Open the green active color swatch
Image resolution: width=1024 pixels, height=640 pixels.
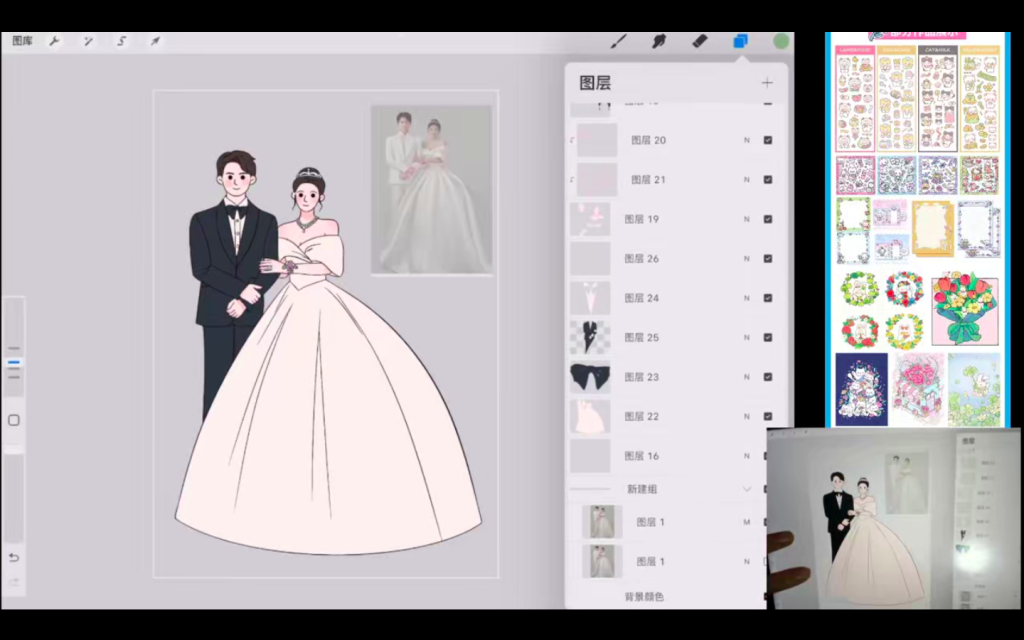(x=781, y=41)
